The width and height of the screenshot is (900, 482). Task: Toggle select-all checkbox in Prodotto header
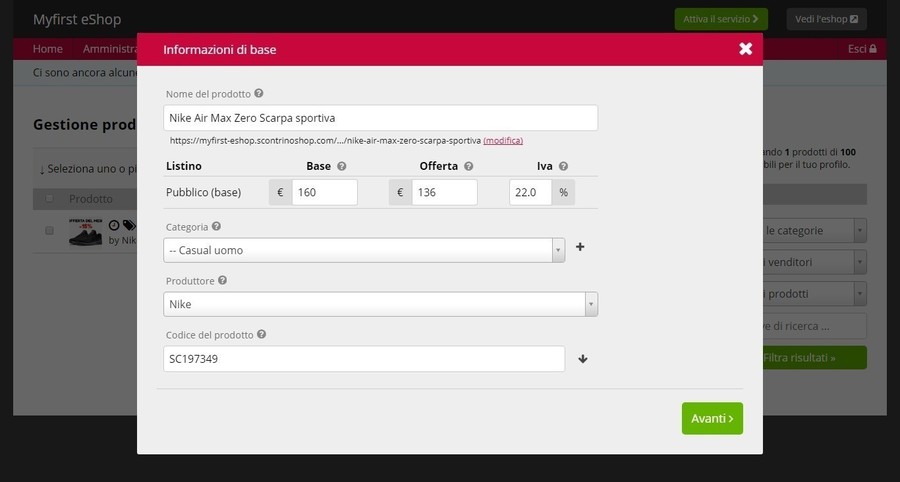point(49,199)
